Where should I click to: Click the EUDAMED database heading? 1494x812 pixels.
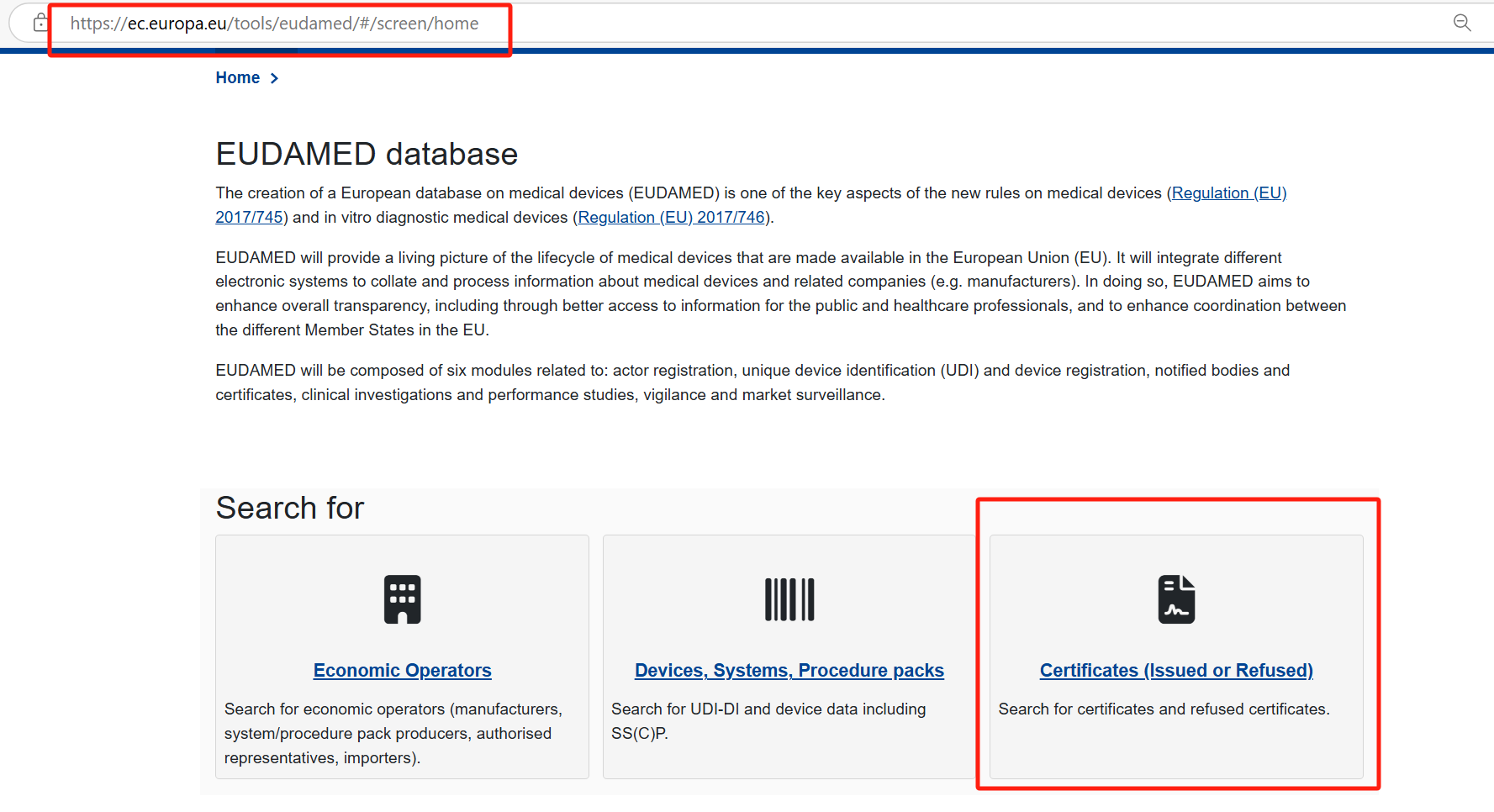pos(367,155)
